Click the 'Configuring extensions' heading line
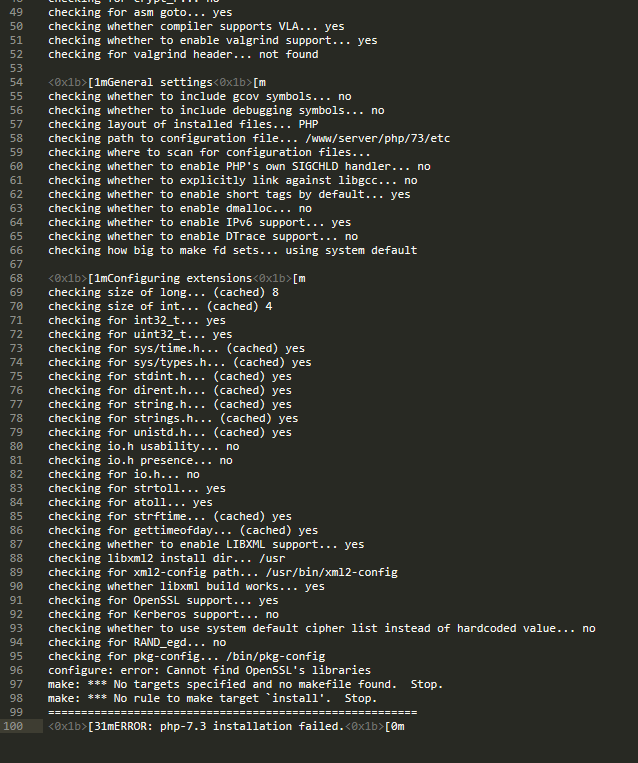 point(177,278)
